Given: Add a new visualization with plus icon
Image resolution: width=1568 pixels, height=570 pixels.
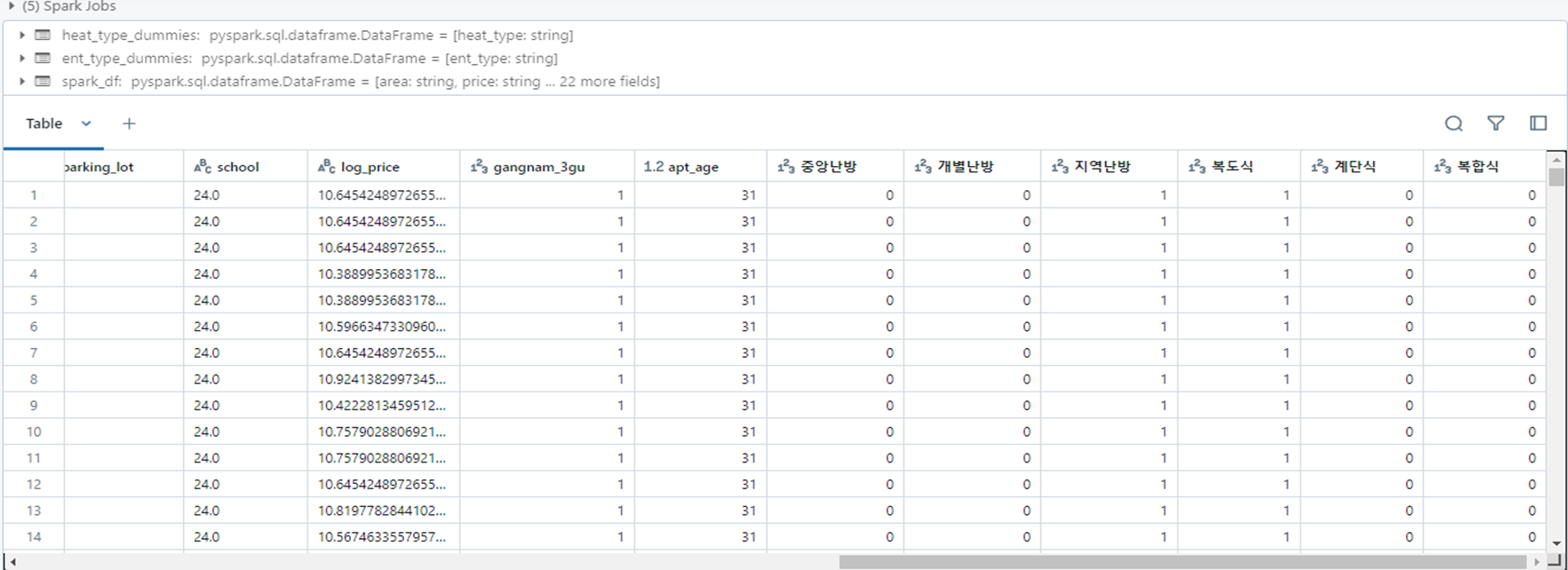Looking at the screenshot, I should pyautogui.click(x=129, y=123).
